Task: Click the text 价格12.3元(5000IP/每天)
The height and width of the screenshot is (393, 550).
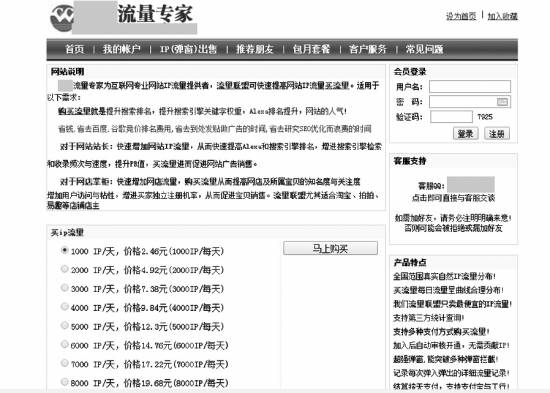Action: pos(174,327)
